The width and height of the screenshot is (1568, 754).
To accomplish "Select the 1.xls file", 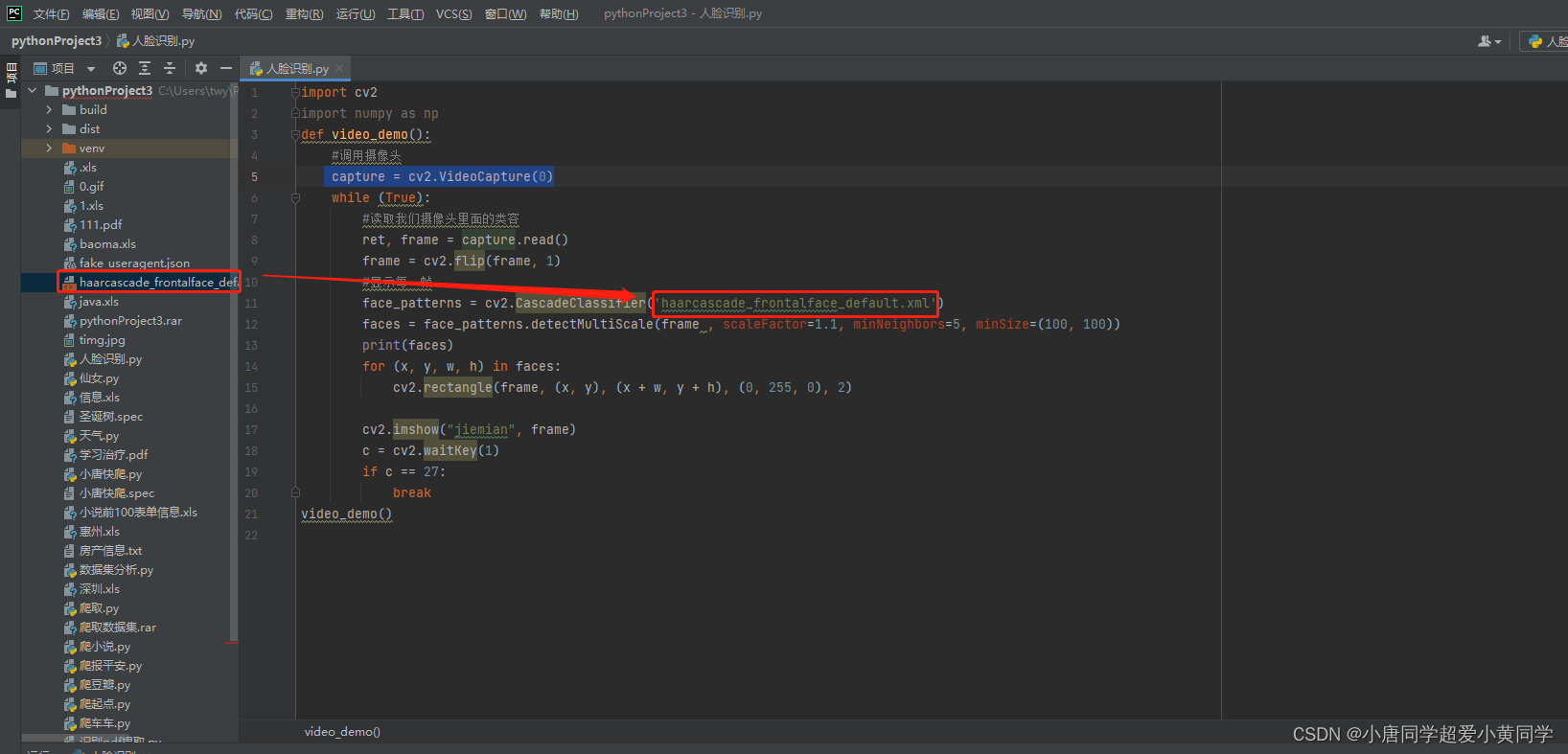I will coord(129,206).
